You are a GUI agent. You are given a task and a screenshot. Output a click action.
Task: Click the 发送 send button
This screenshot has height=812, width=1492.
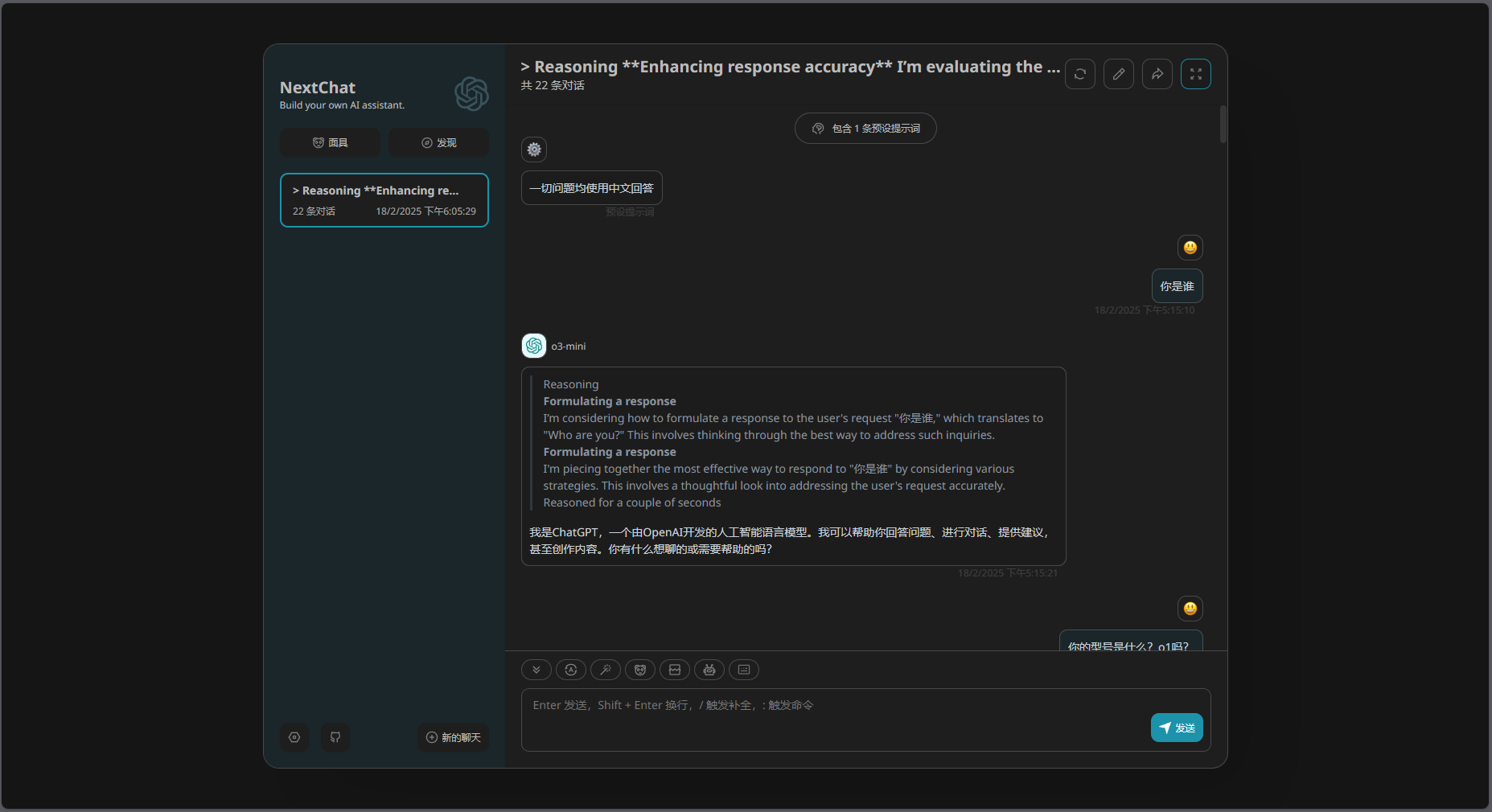1177,728
